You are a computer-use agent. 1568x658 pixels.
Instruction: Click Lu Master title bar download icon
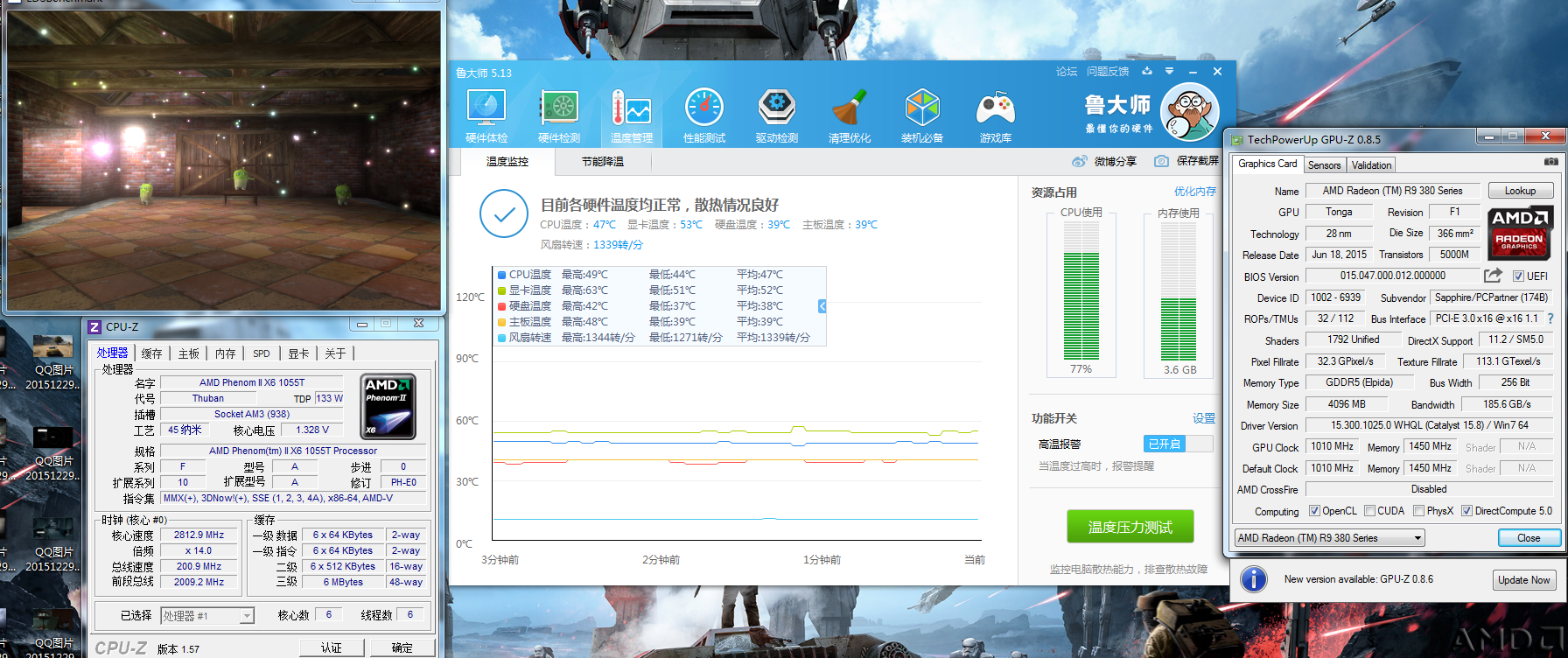[1147, 71]
